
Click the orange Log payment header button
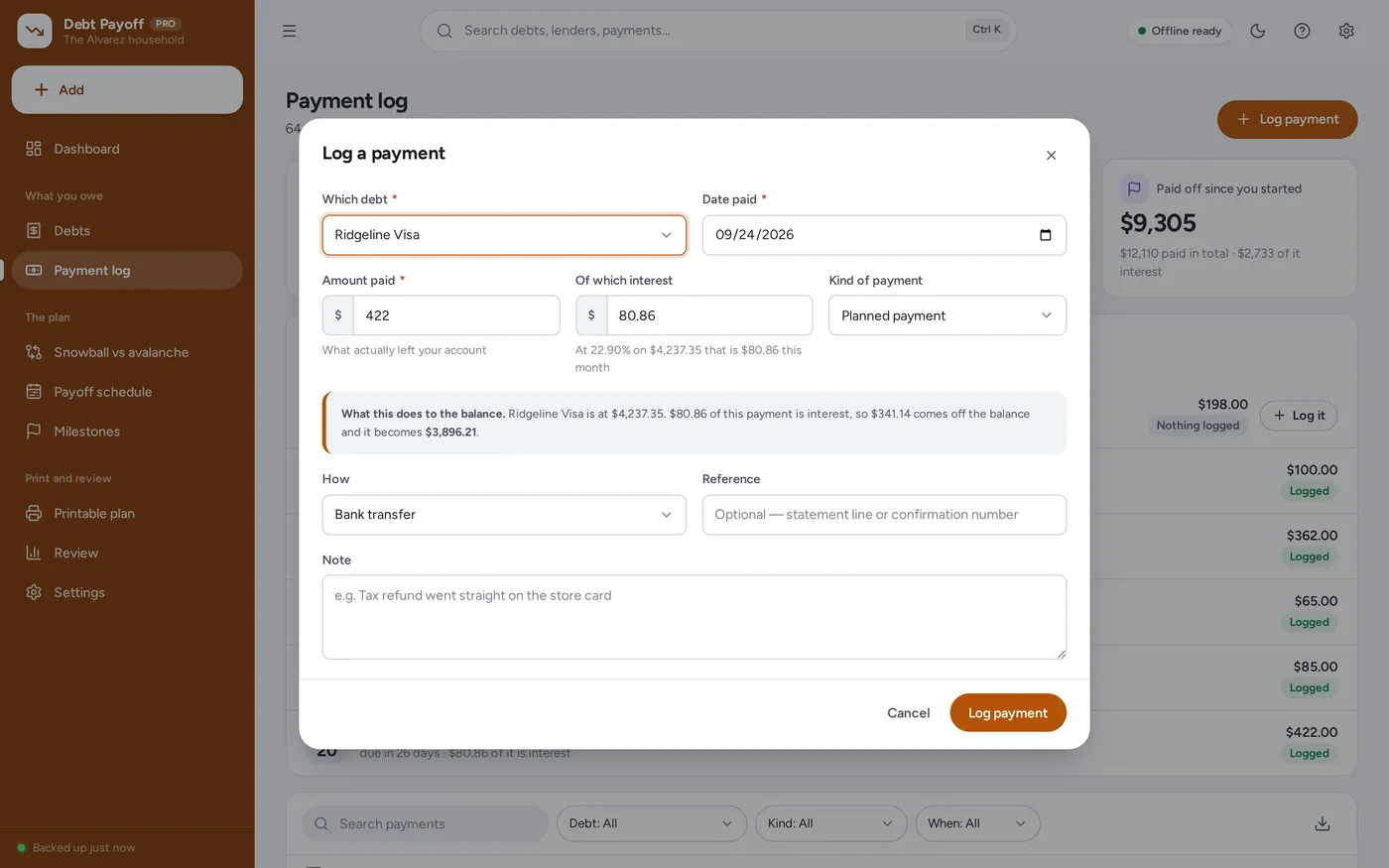coord(1287,119)
